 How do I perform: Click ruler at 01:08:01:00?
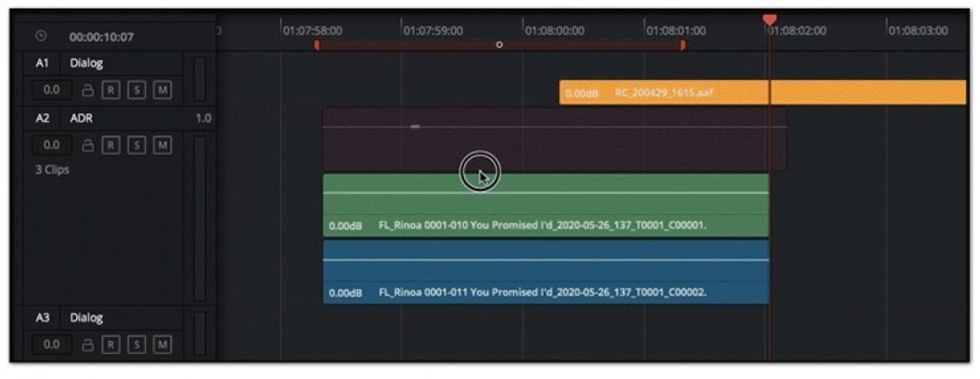[676, 31]
